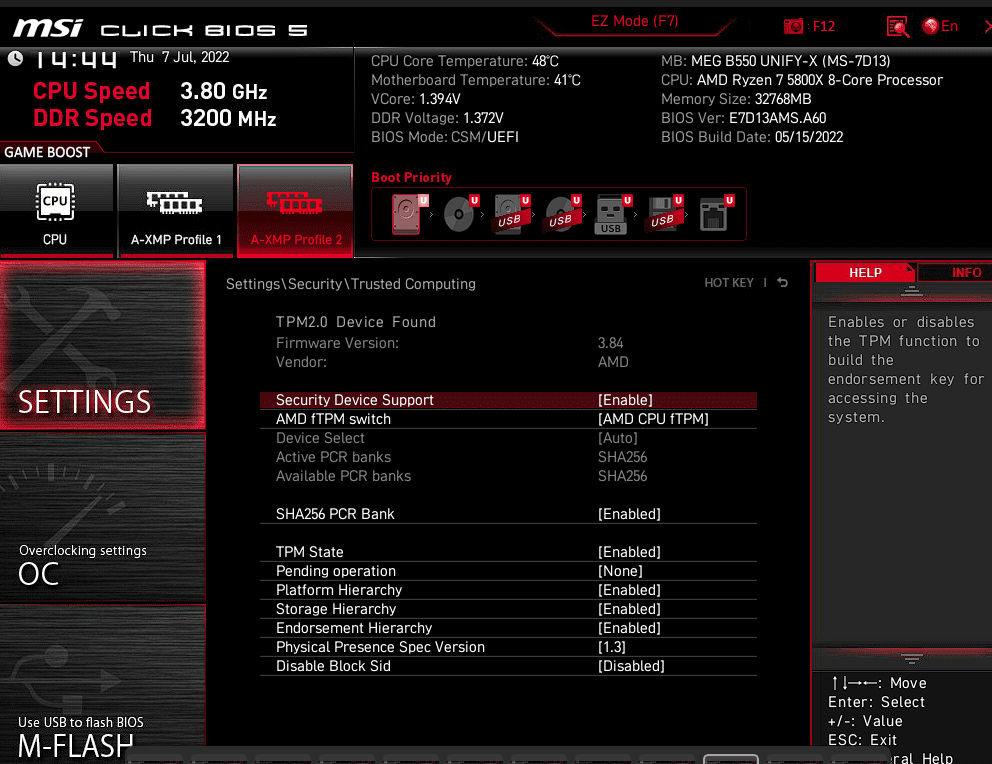The image size is (992, 764).
Task: Click the GAME BOOST label
Action: tap(47, 152)
